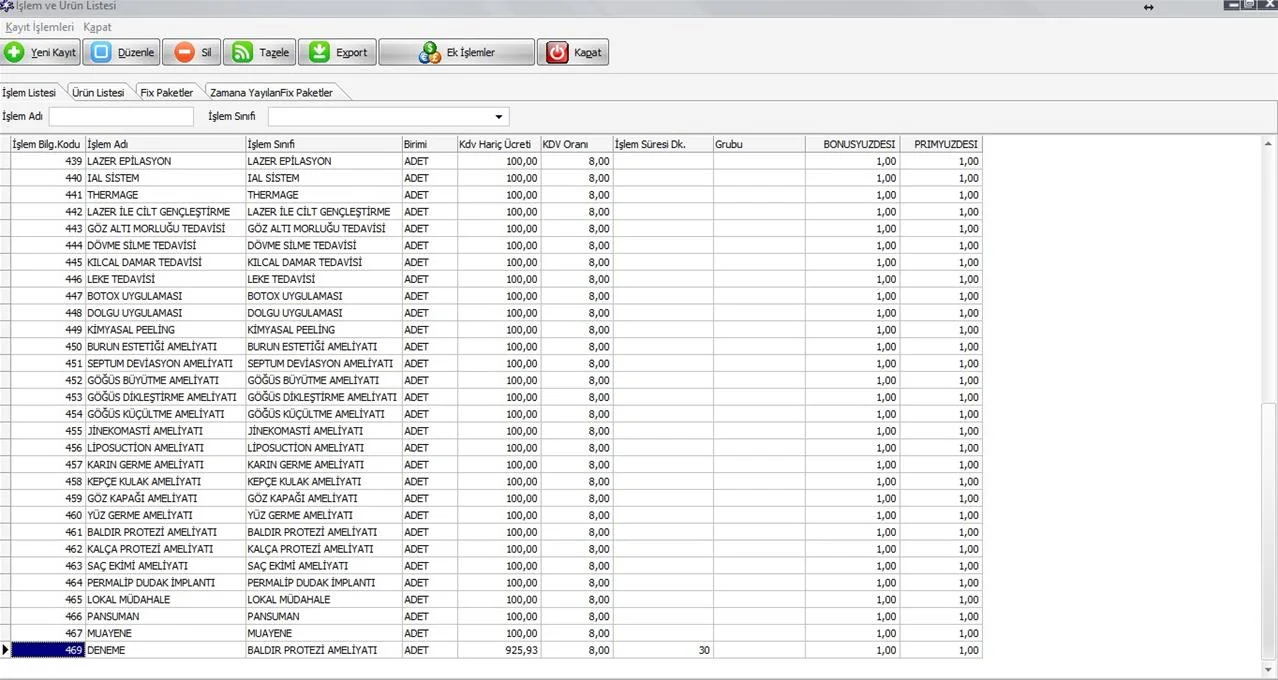Select DÖVME SİLME TEDAVİSİ row name

tap(141, 245)
